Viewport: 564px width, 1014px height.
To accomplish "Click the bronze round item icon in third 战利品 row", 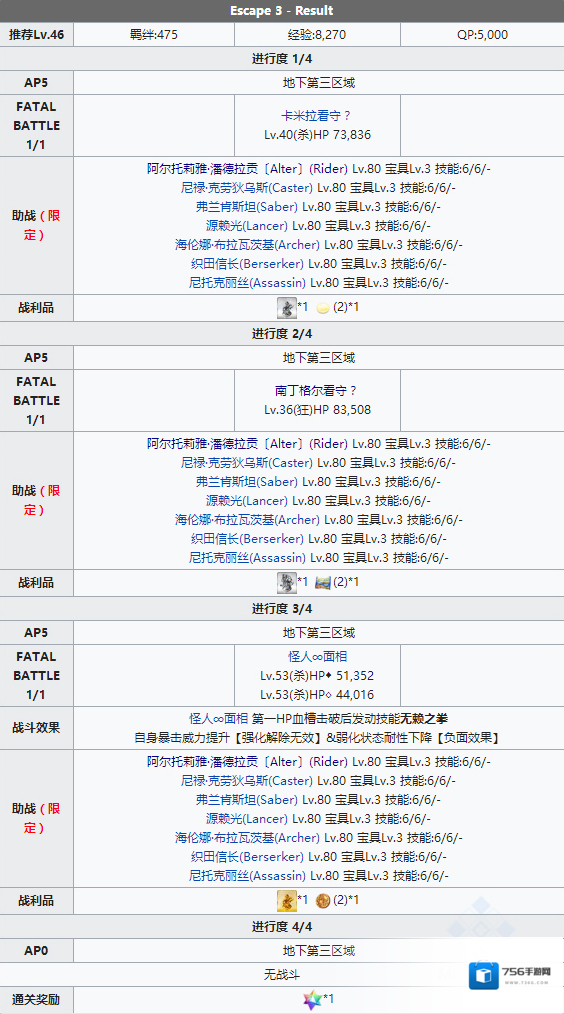I will click(323, 900).
